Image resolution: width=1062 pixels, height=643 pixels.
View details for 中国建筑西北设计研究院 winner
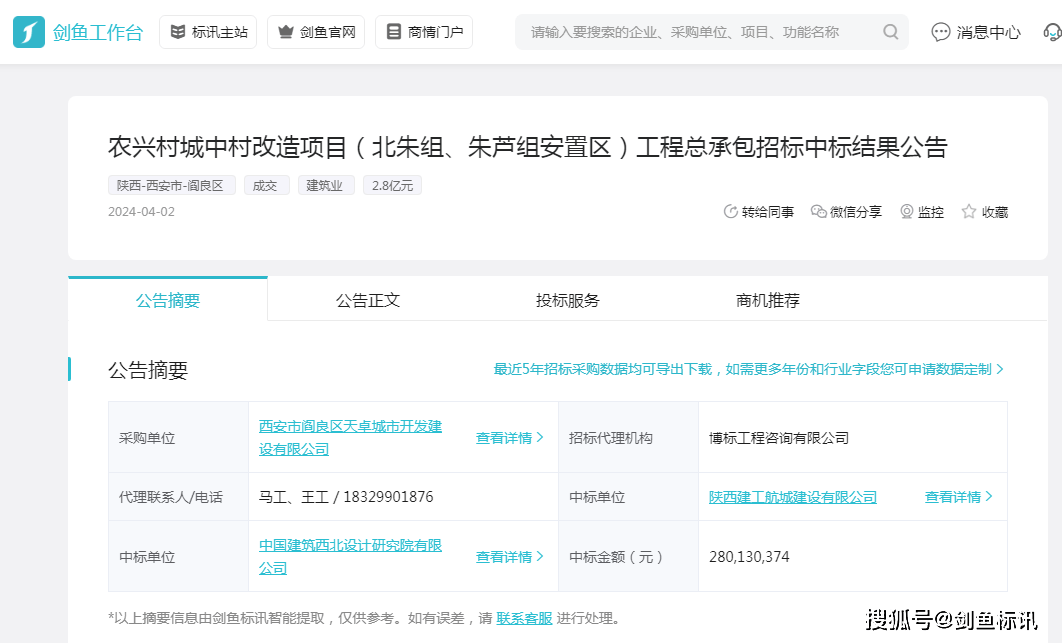pos(509,557)
